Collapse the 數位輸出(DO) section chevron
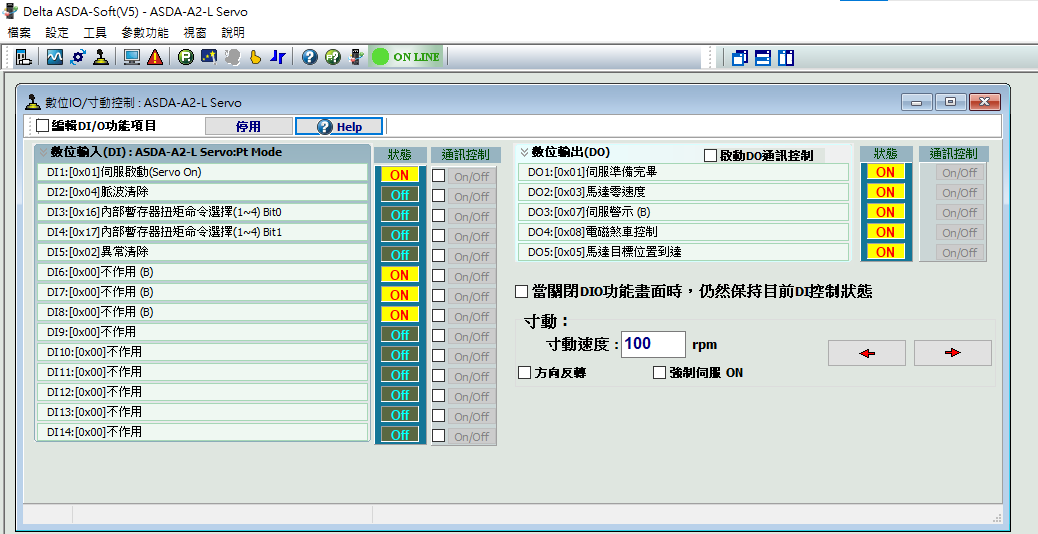 [x=524, y=152]
